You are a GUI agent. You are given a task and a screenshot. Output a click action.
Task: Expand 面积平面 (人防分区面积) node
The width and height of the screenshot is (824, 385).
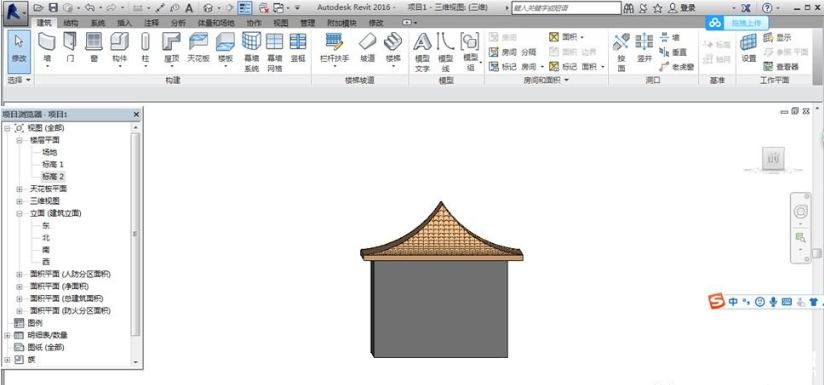coord(19,274)
